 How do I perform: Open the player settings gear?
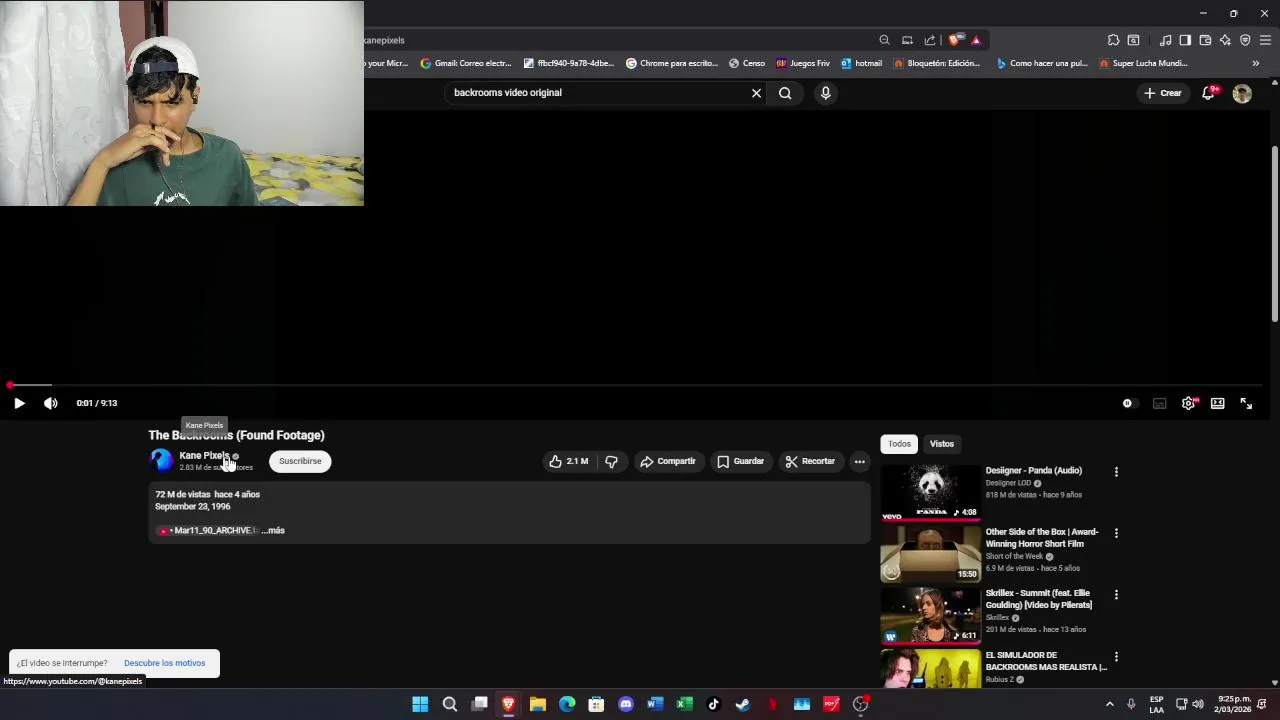(x=1188, y=403)
